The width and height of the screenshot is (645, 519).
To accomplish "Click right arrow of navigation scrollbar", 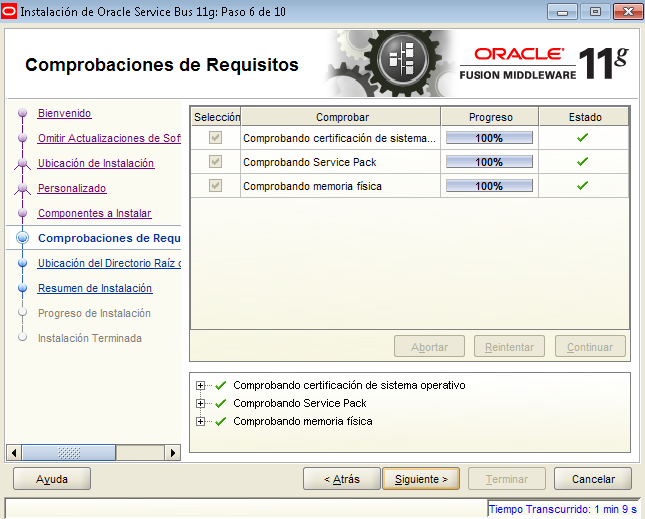I will [173, 453].
